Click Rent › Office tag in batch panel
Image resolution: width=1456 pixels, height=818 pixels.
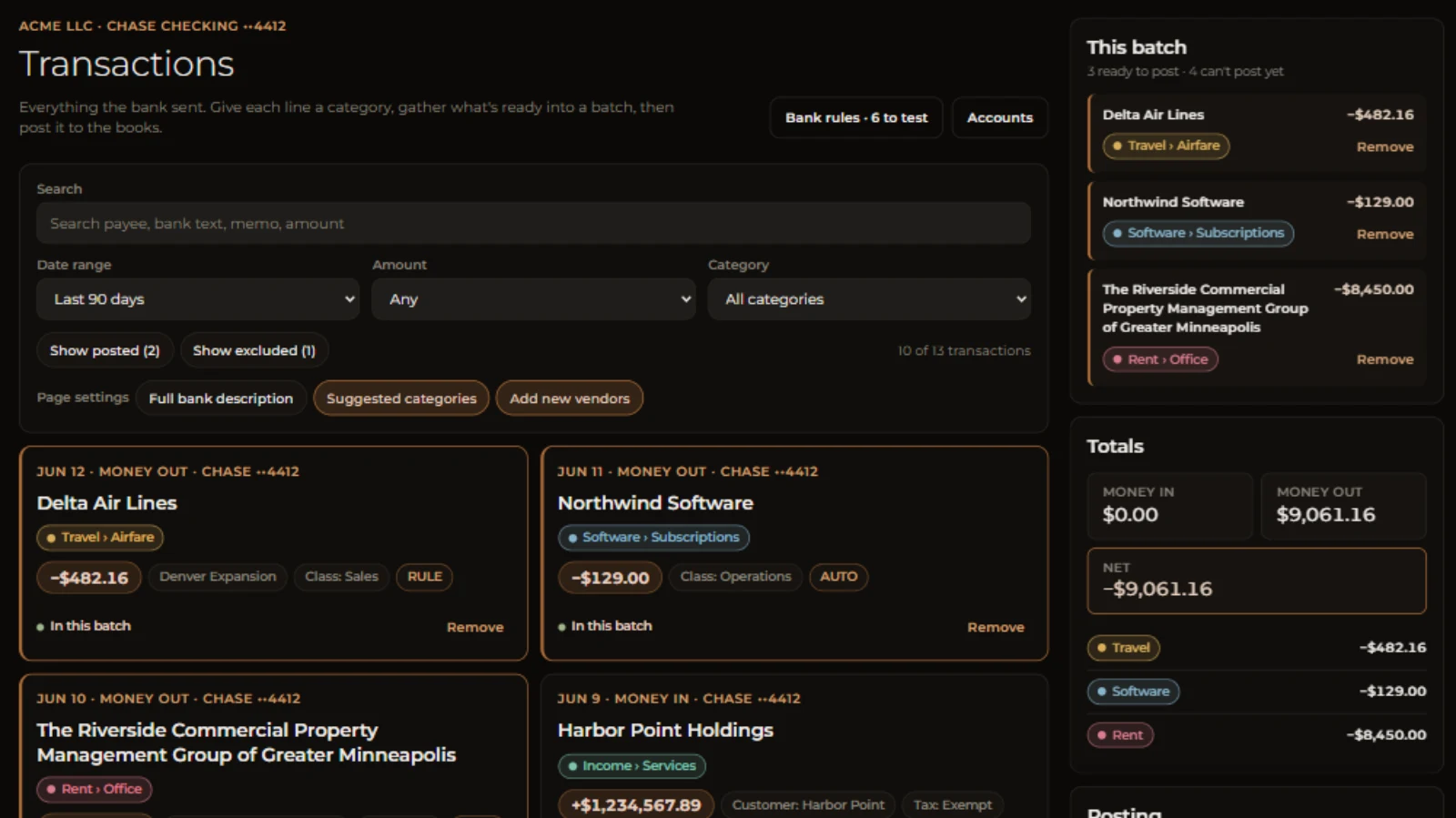coord(1160,359)
